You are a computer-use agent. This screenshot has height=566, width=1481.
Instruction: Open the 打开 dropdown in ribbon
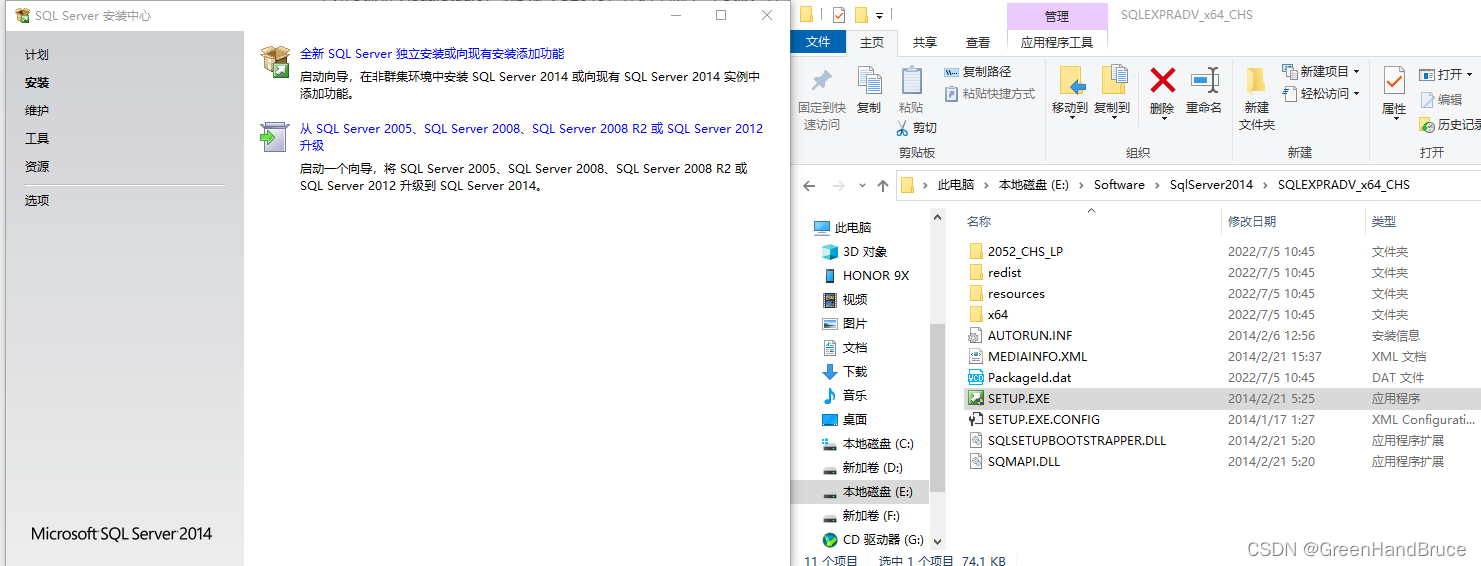tap(1445, 74)
